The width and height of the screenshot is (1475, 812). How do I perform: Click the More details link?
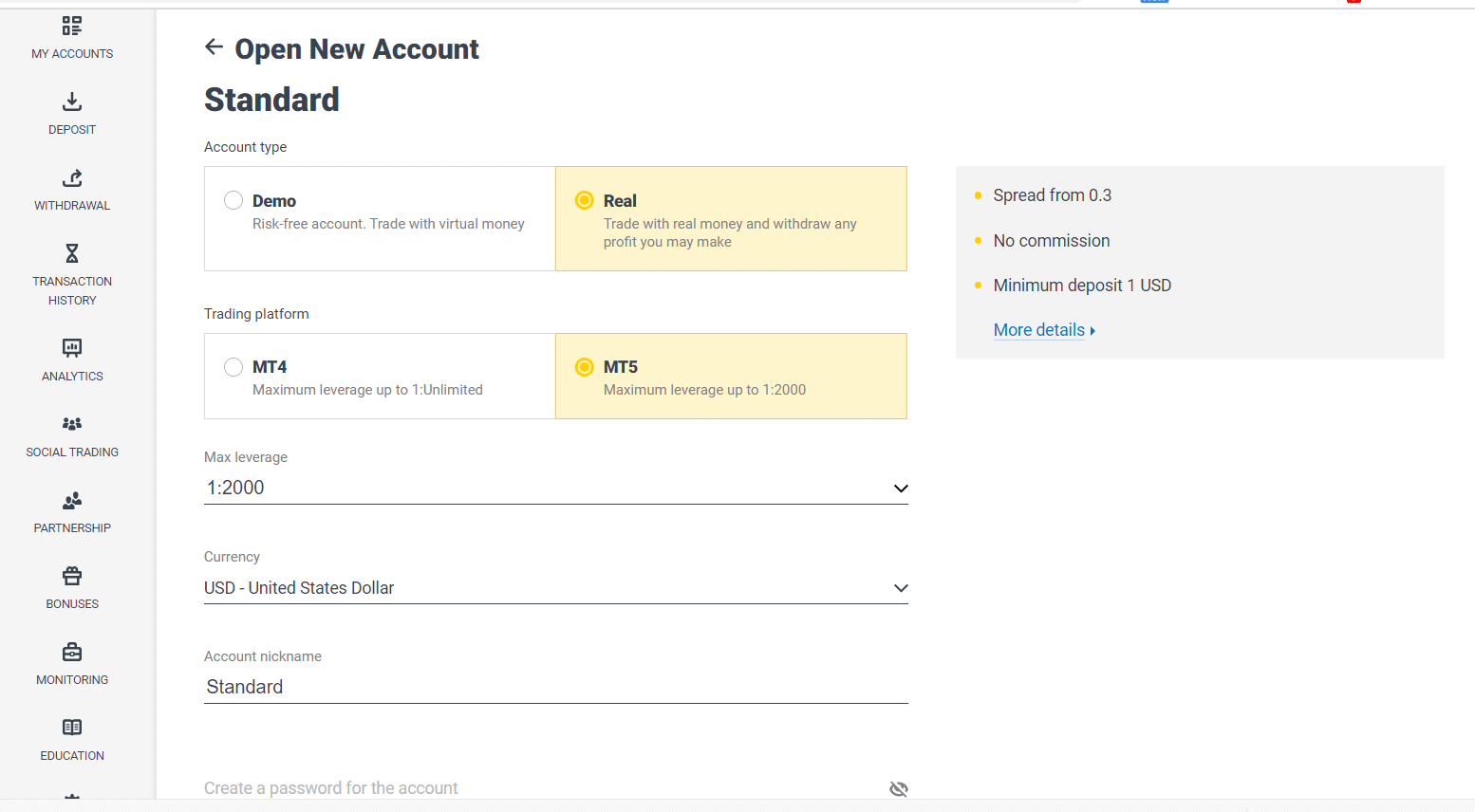[1039, 330]
